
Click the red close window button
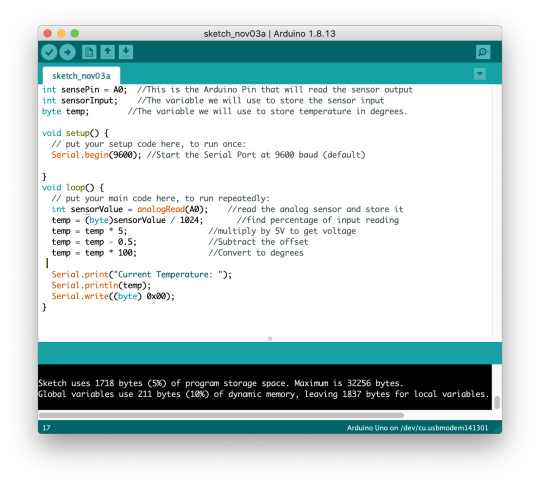48,33
